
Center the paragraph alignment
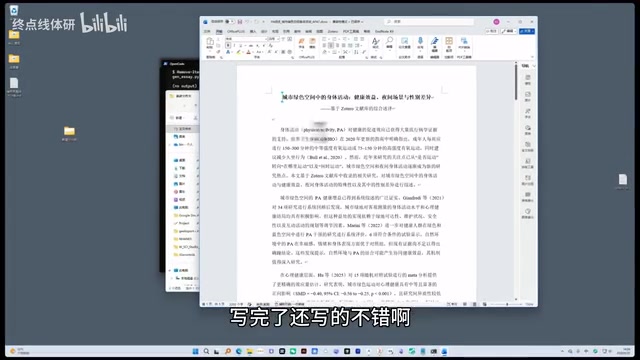point(331,45)
